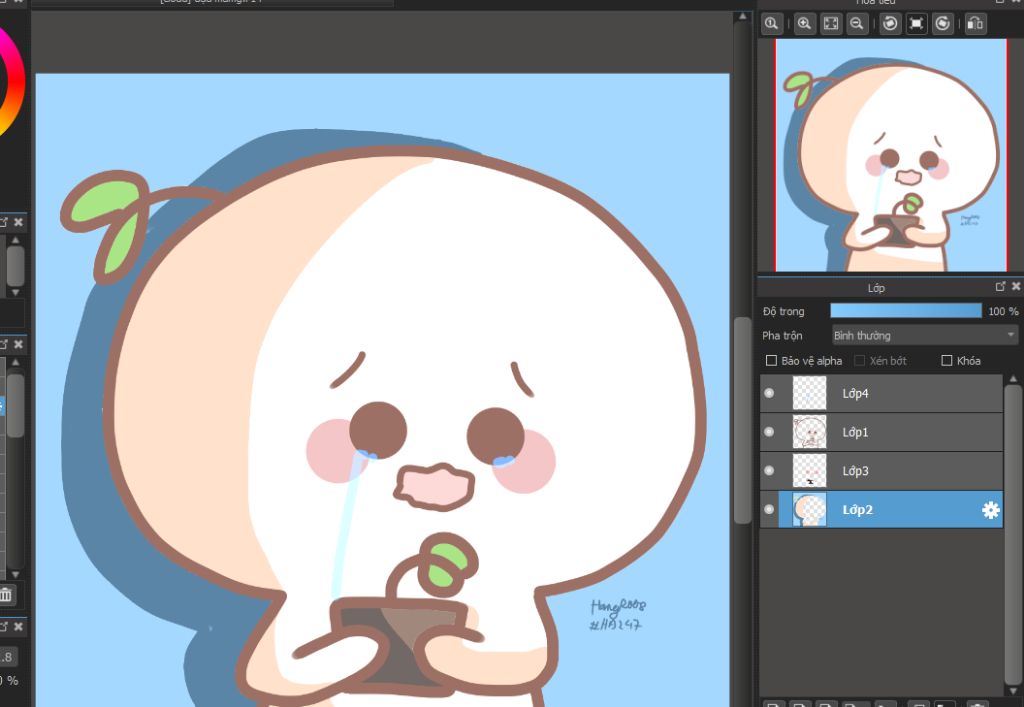This screenshot has height=707, width=1024.
Task: Adjust the Độ trong opacity slider
Action: 906,311
